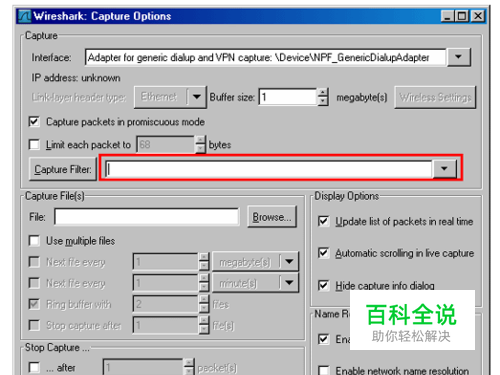This screenshot has height=375, width=500.
Task: Toggle Automatic scrolling in live capture
Action: pos(323,253)
